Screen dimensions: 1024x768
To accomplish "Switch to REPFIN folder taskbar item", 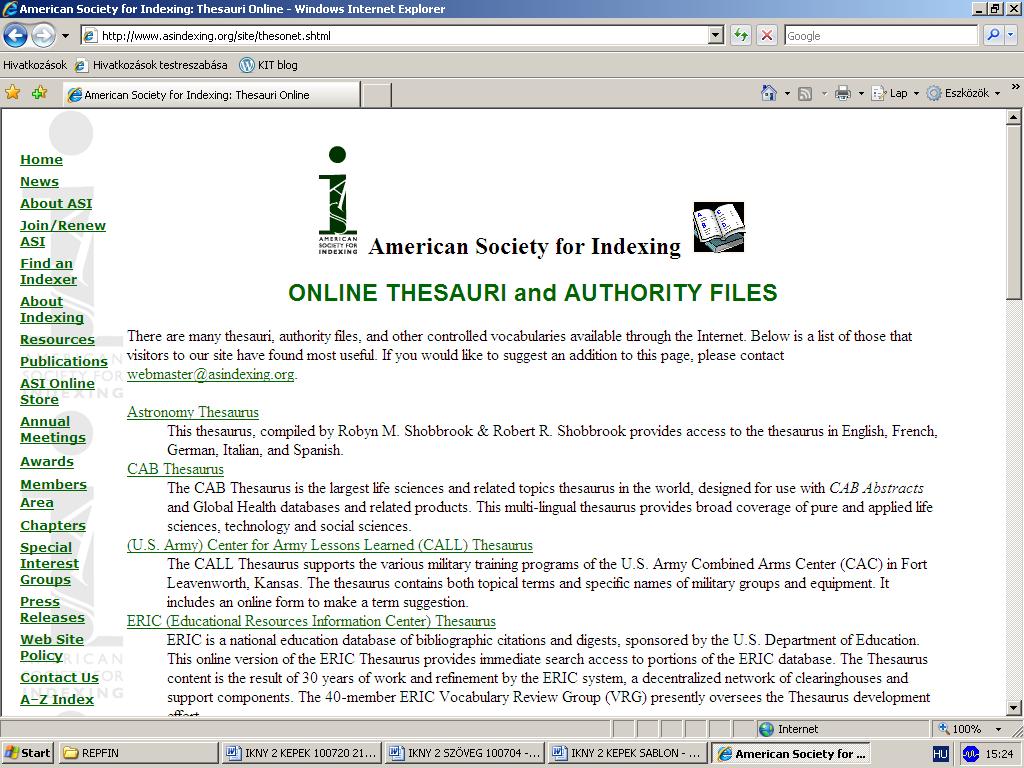I will [x=138, y=753].
